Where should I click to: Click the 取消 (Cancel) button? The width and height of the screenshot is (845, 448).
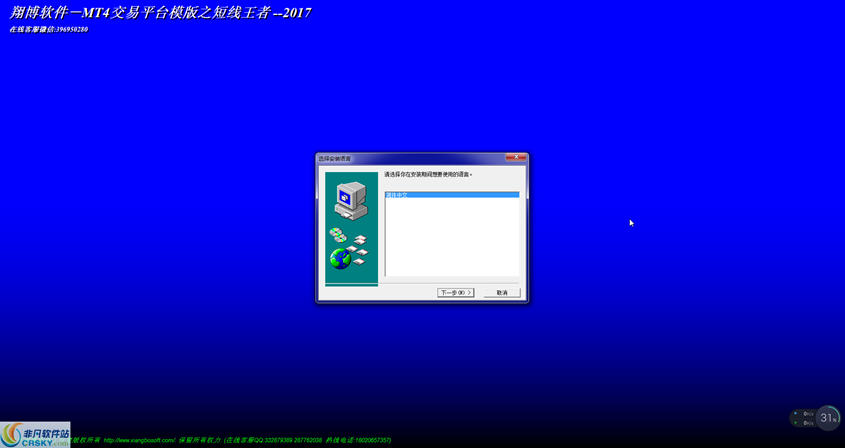click(x=502, y=293)
